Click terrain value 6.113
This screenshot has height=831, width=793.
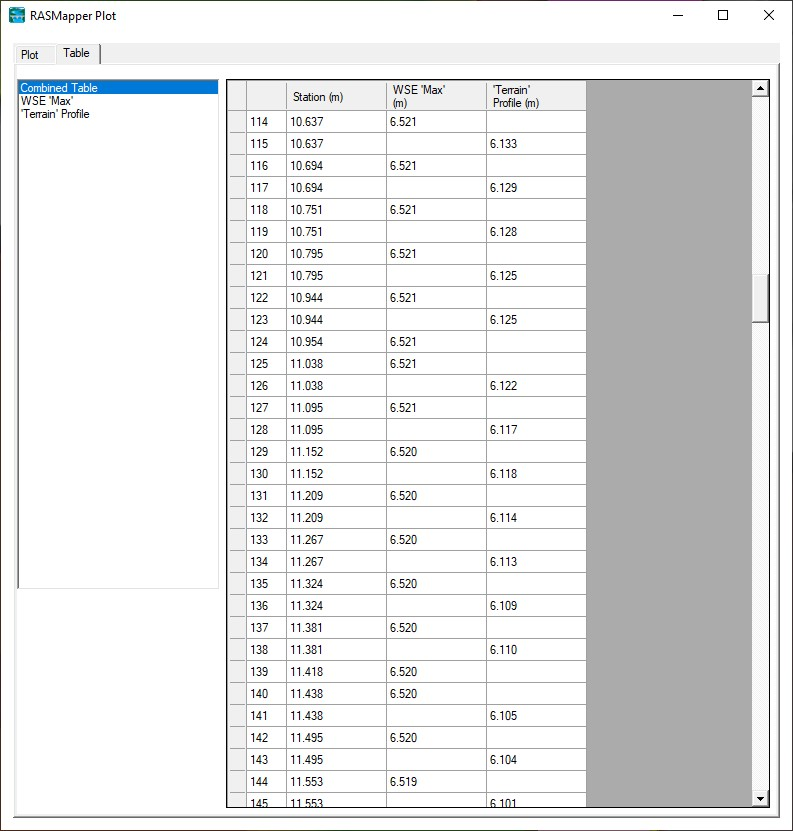pyautogui.click(x=536, y=562)
